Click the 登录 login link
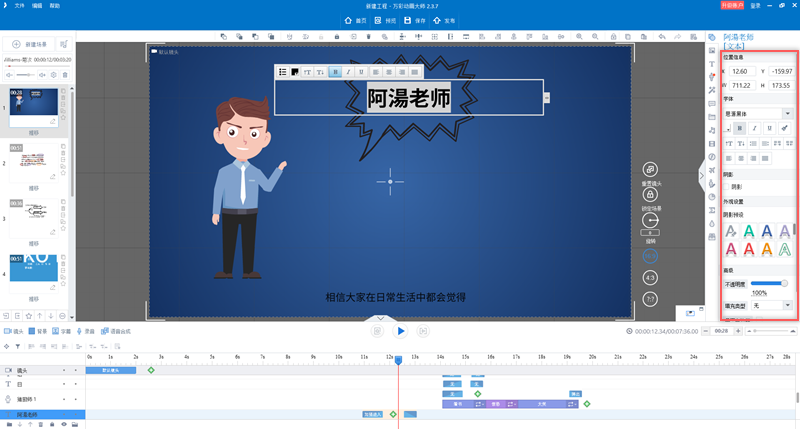800x429 pixels. tap(756, 6)
